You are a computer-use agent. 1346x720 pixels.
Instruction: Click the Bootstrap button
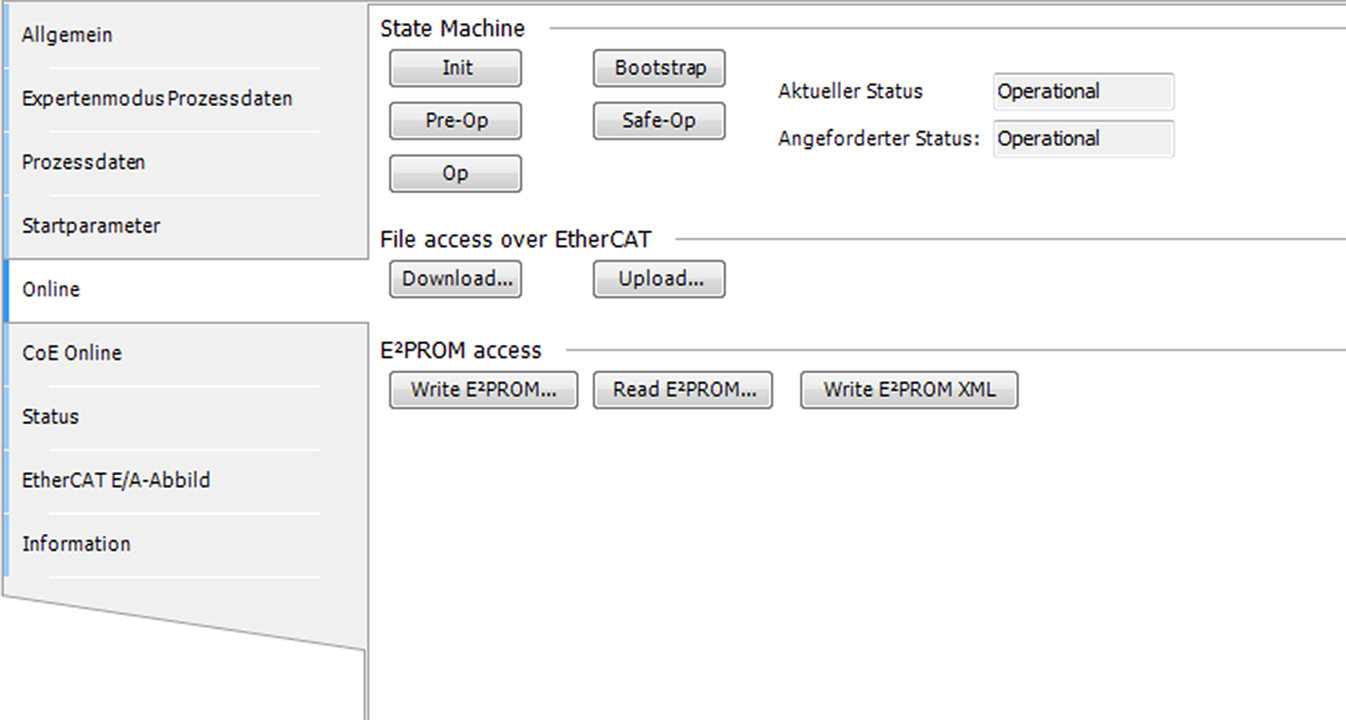point(659,69)
